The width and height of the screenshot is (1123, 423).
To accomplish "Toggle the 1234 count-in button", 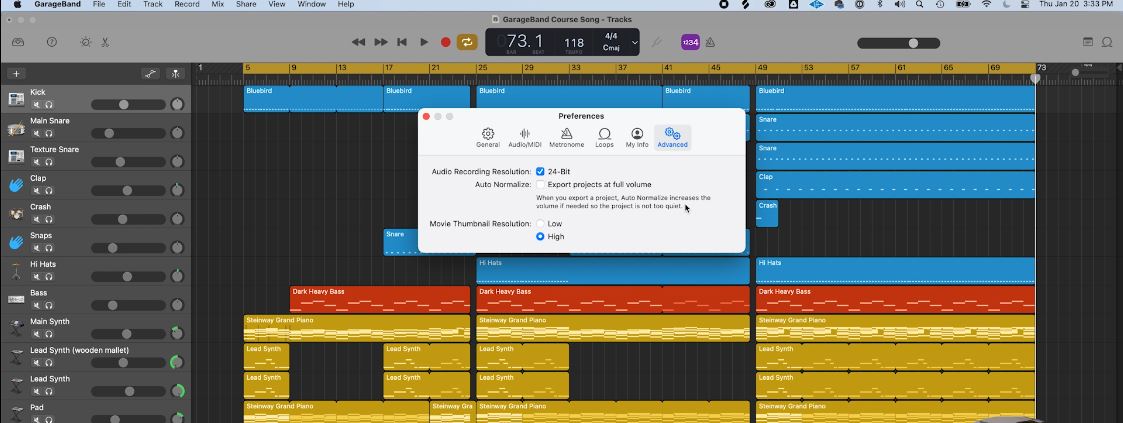I will pyautogui.click(x=690, y=42).
